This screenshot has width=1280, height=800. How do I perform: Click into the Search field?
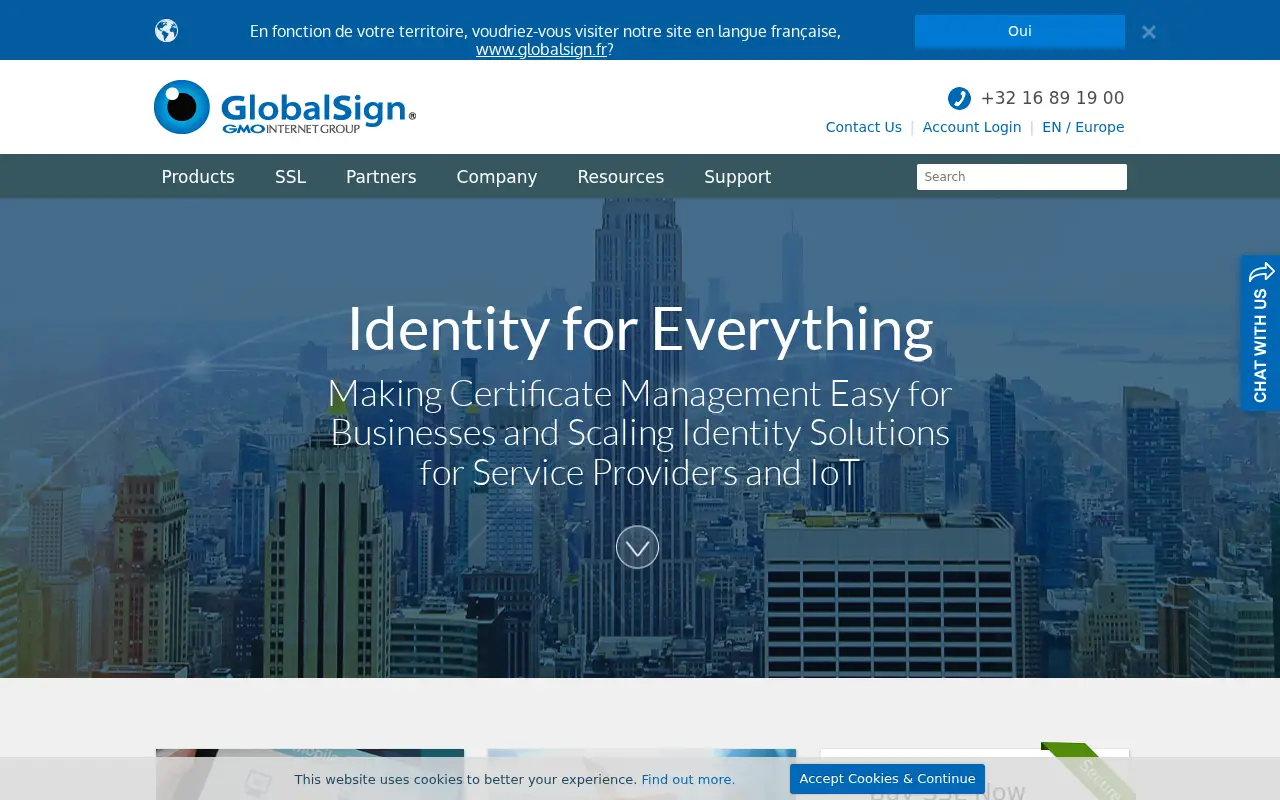pyautogui.click(x=1021, y=177)
